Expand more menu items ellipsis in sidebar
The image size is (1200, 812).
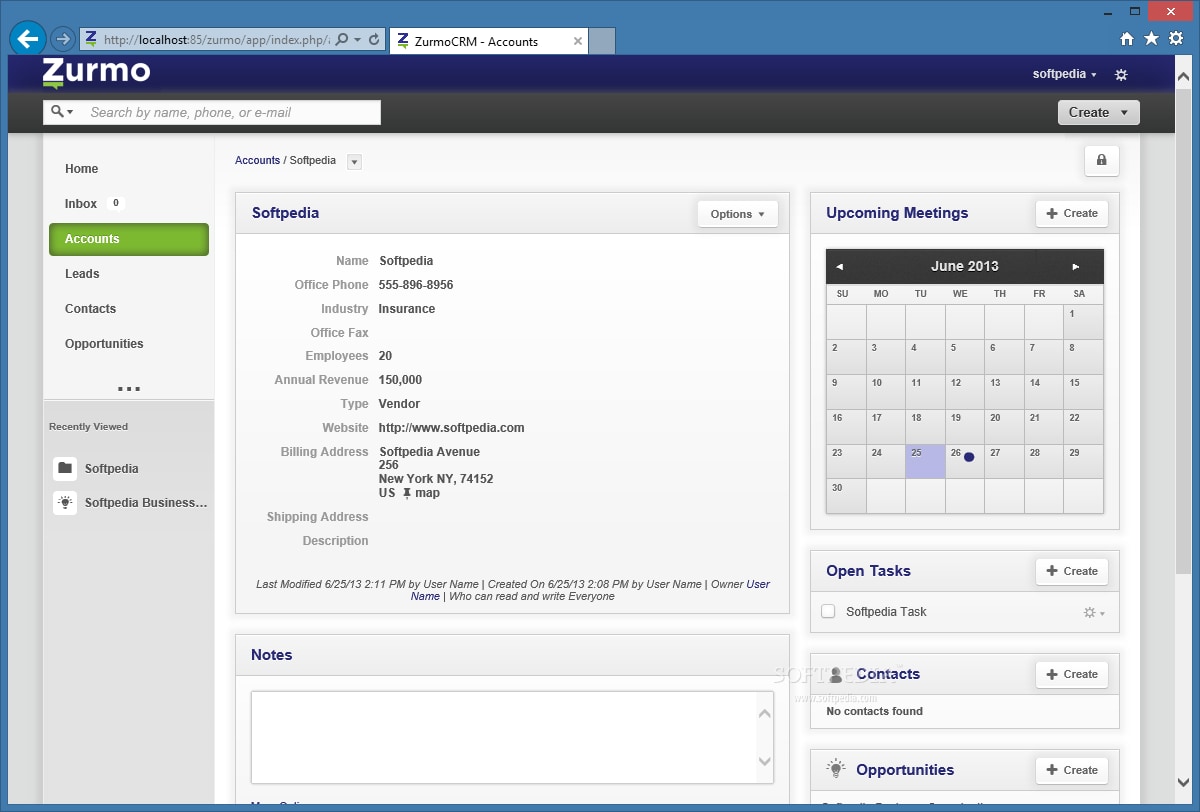pos(129,389)
